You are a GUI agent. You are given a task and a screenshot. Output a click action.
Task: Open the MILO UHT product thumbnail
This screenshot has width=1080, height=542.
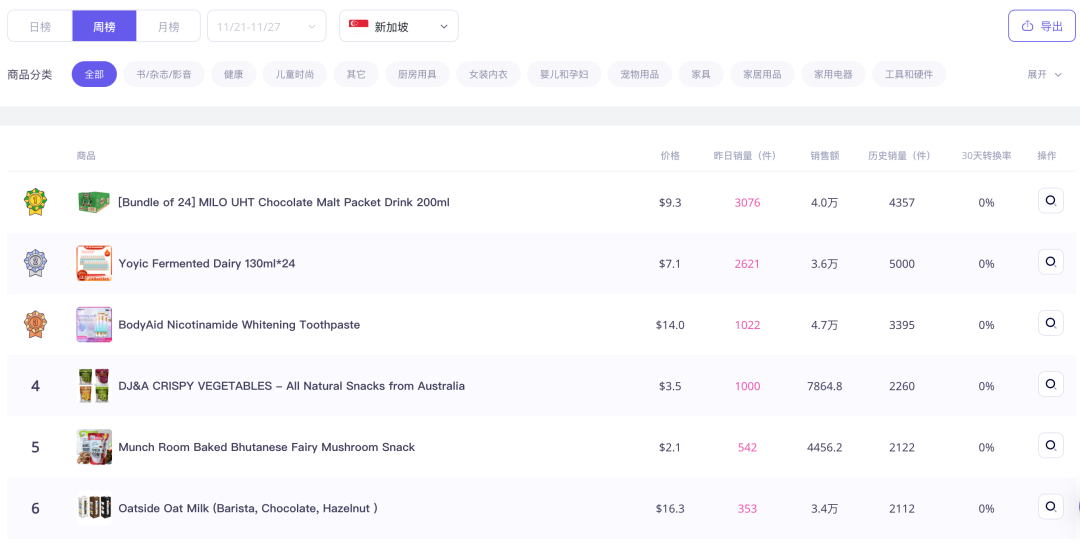coord(94,202)
